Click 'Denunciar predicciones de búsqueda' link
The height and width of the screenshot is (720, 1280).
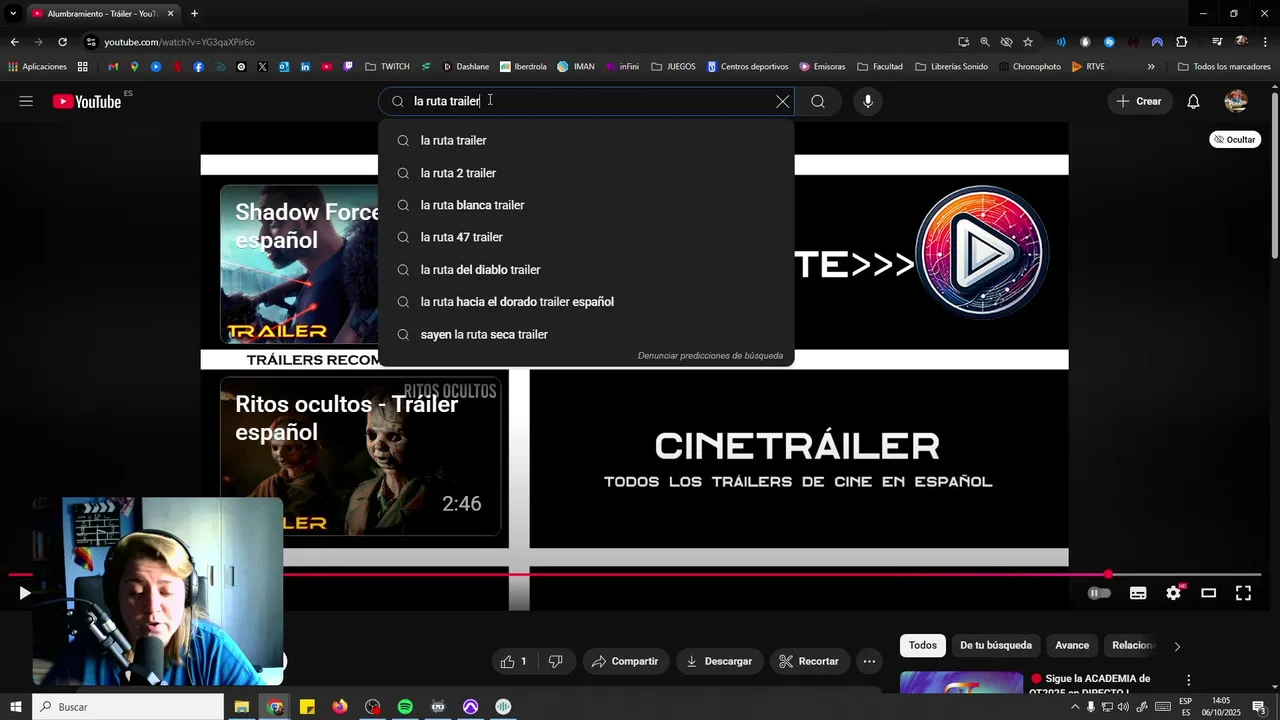(710, 355)
